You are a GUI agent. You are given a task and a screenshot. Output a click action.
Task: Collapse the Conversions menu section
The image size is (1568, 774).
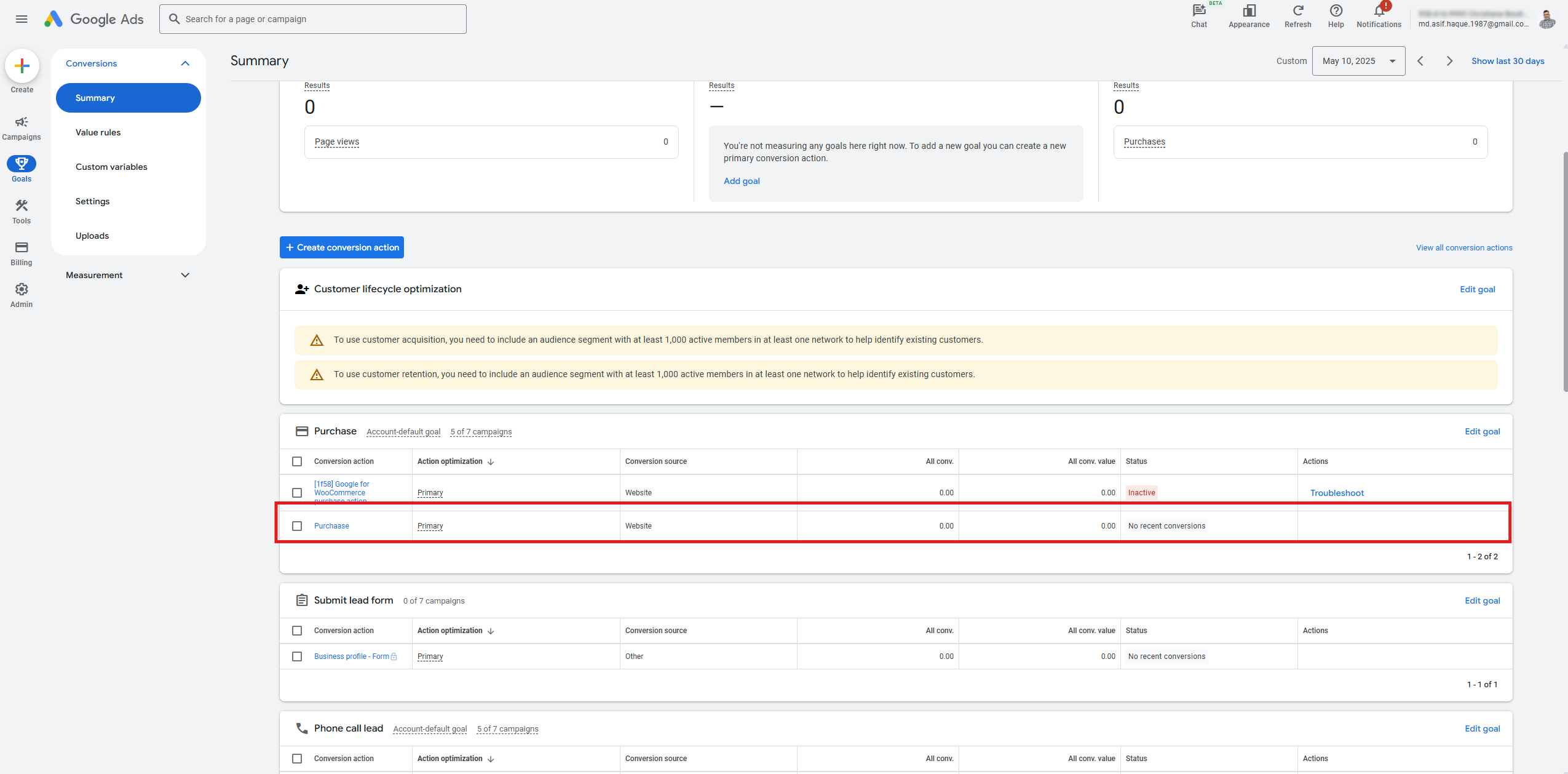pyautogui.click(x=185, y=63)
